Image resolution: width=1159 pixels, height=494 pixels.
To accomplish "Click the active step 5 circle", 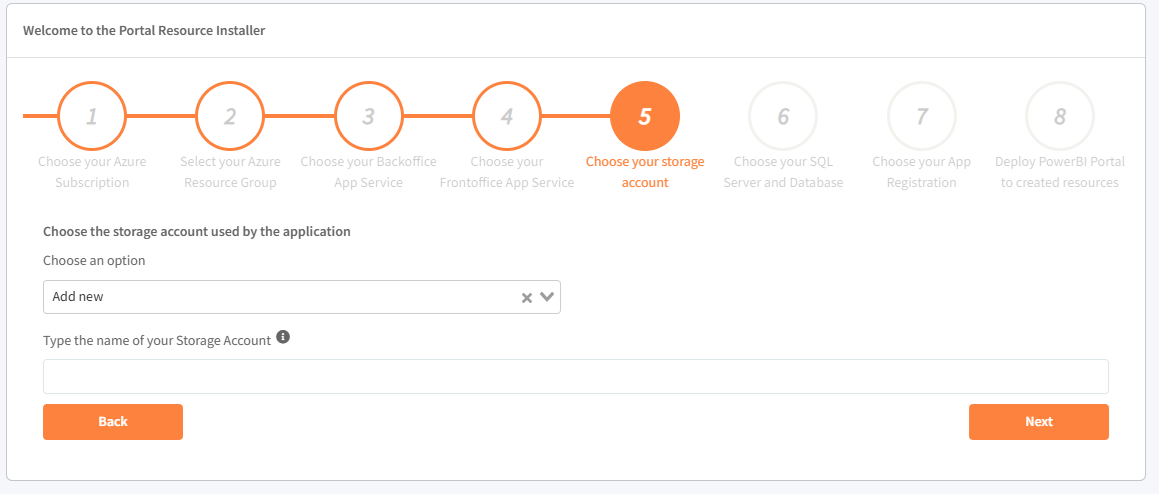I will point(645,116).
